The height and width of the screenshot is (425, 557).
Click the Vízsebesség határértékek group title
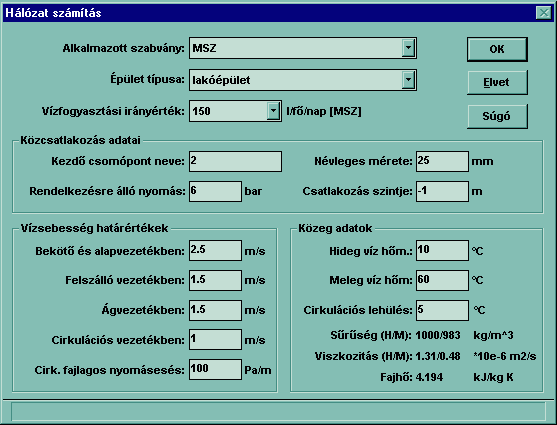94,228
